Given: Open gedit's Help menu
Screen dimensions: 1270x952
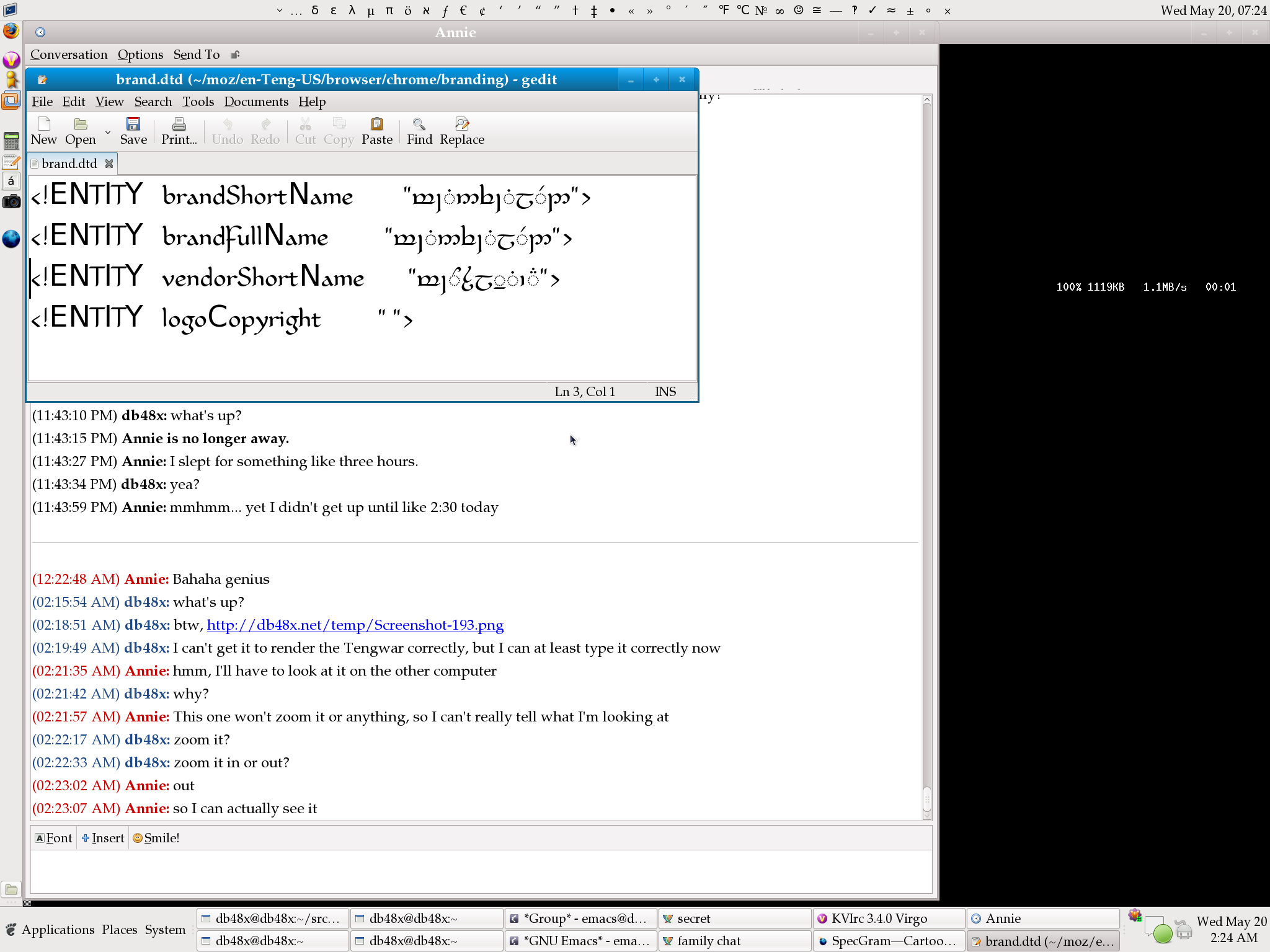Looking at the screenshot, I should pyautogui.click(x=312, y=102).
